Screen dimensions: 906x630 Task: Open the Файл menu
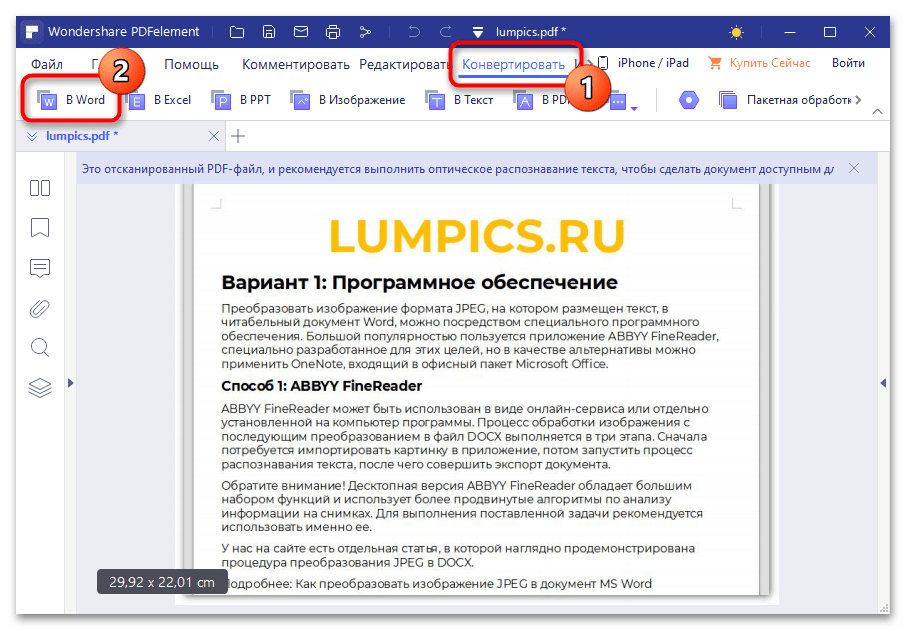tap(47, 64)
